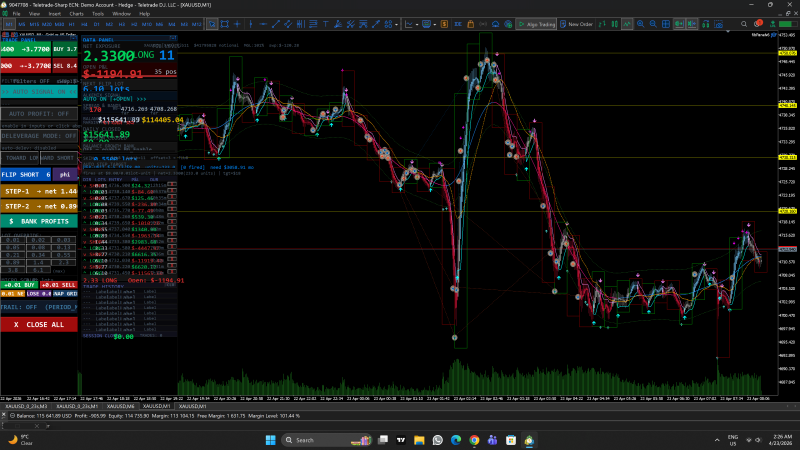Open Windows taskbar Search box
Screen dimensions: 800x450
(327, 440)
